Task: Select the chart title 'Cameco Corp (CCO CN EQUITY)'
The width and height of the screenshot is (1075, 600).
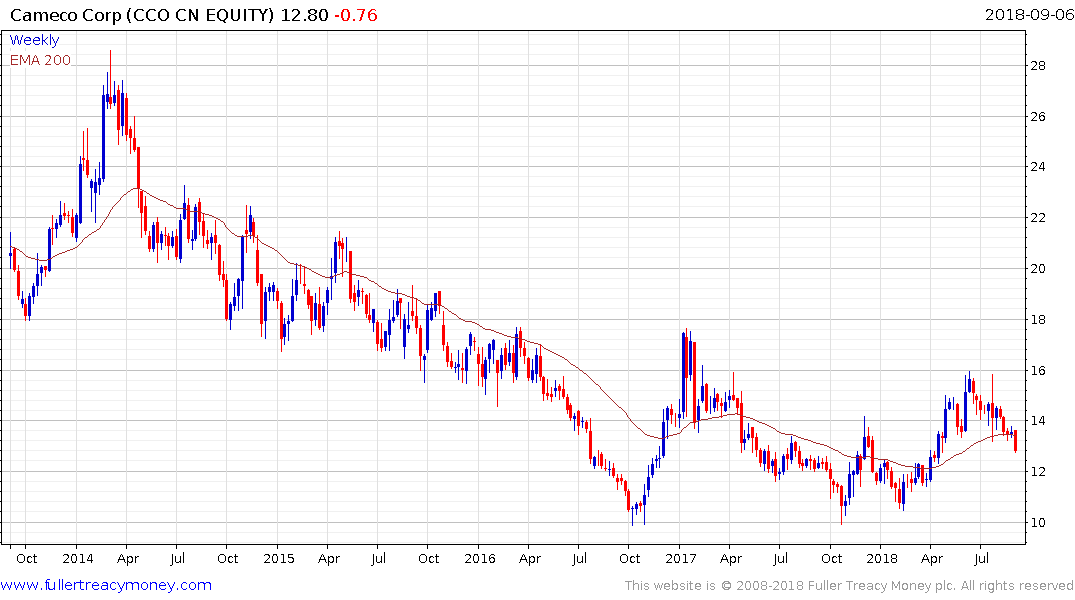Action: 142,15
